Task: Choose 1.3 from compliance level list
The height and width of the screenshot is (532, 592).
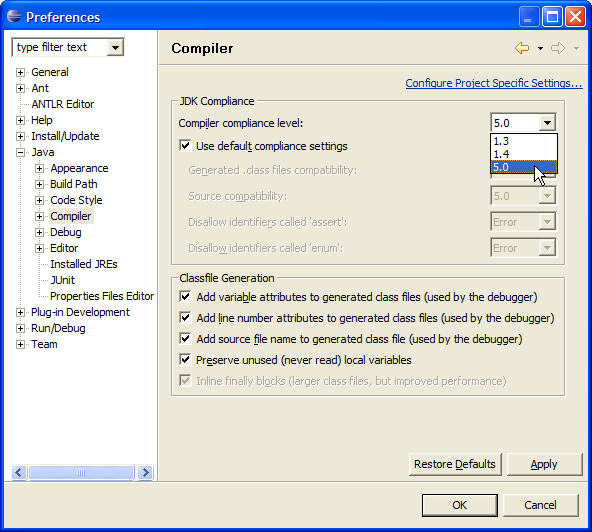Action: (x=524, y=141)
